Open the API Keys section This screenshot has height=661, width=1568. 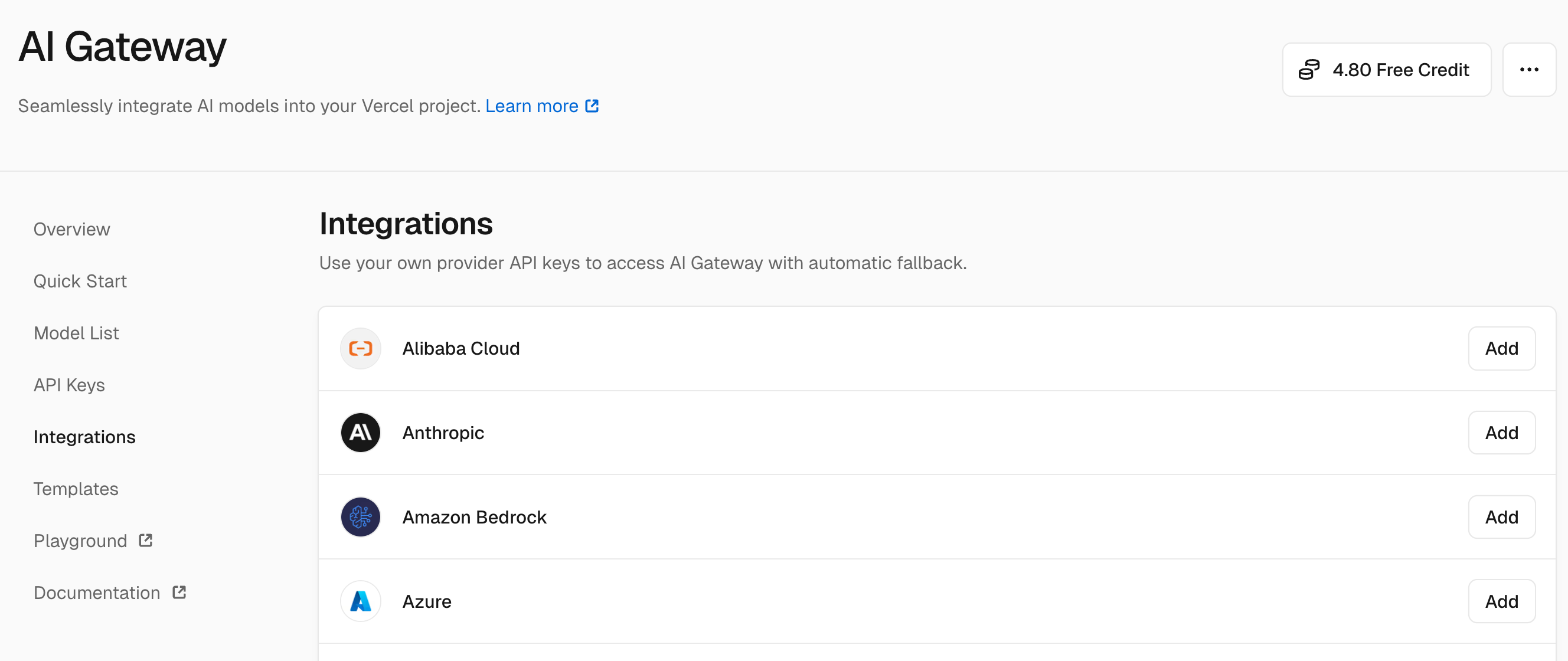tap(69, 385)
